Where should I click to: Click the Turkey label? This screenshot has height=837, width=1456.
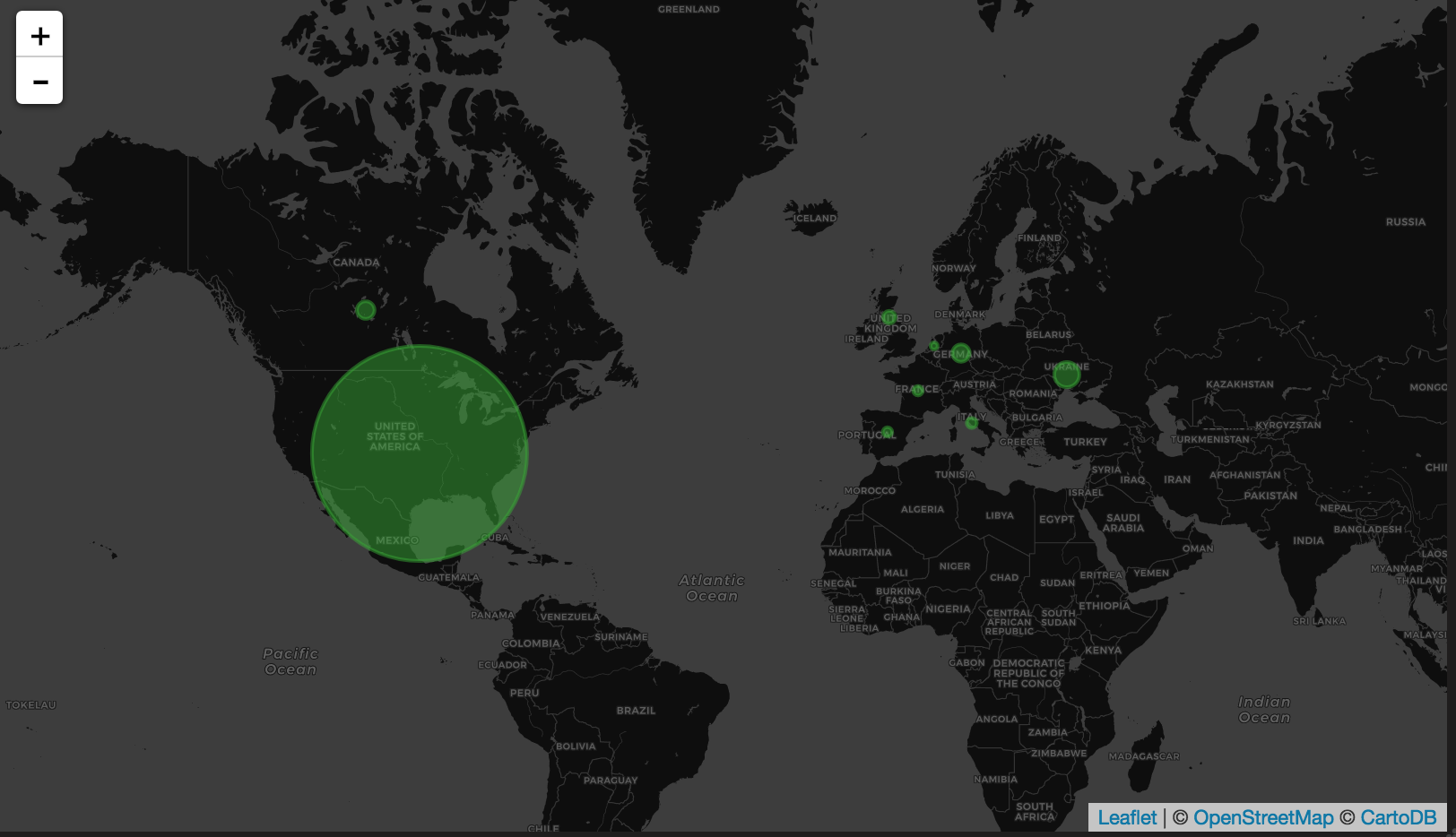click(1085, 442)
